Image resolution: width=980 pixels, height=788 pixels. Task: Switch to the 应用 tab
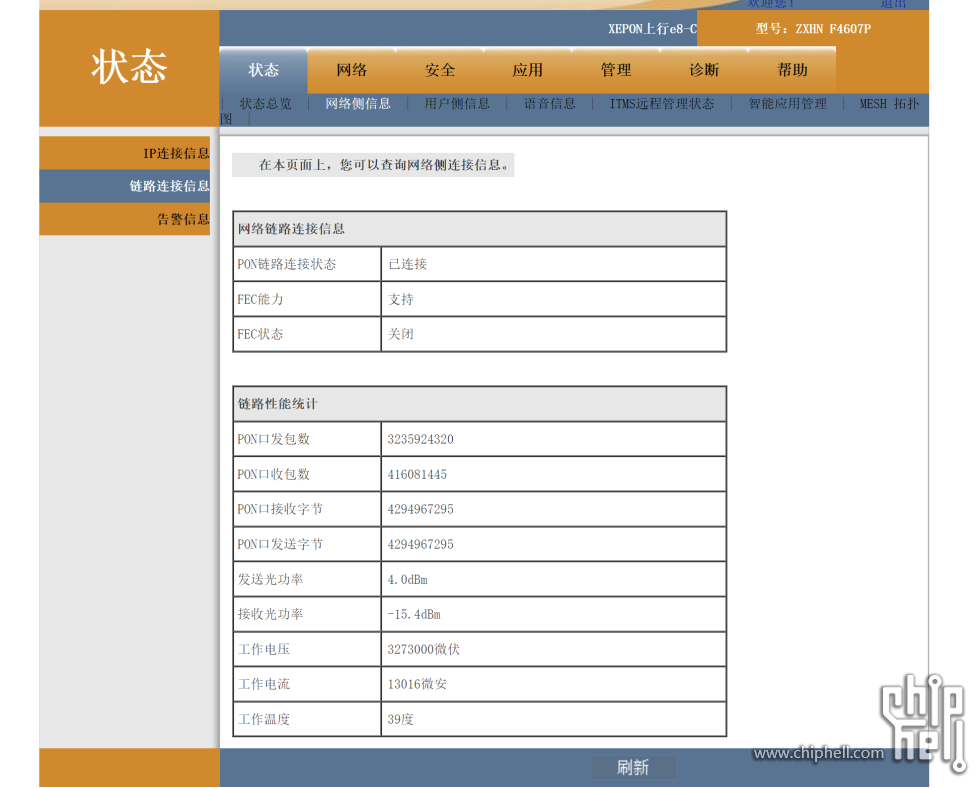[528, 70]
